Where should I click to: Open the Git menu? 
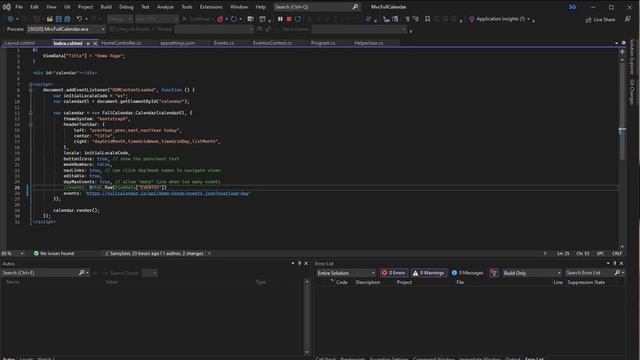click(67, 7)
